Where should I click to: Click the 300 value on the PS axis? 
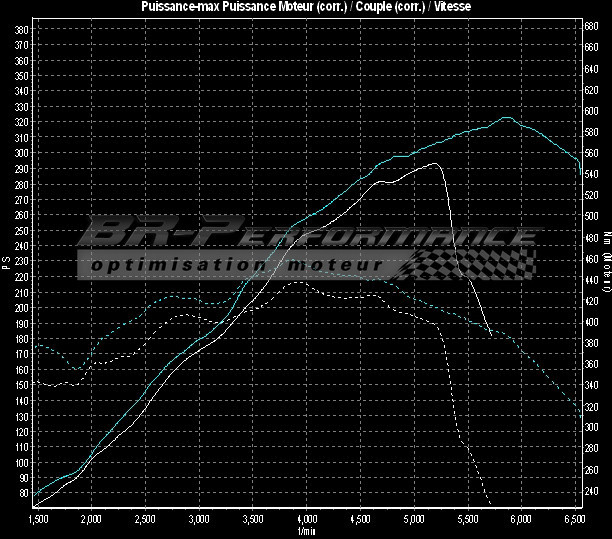point(21,153)
